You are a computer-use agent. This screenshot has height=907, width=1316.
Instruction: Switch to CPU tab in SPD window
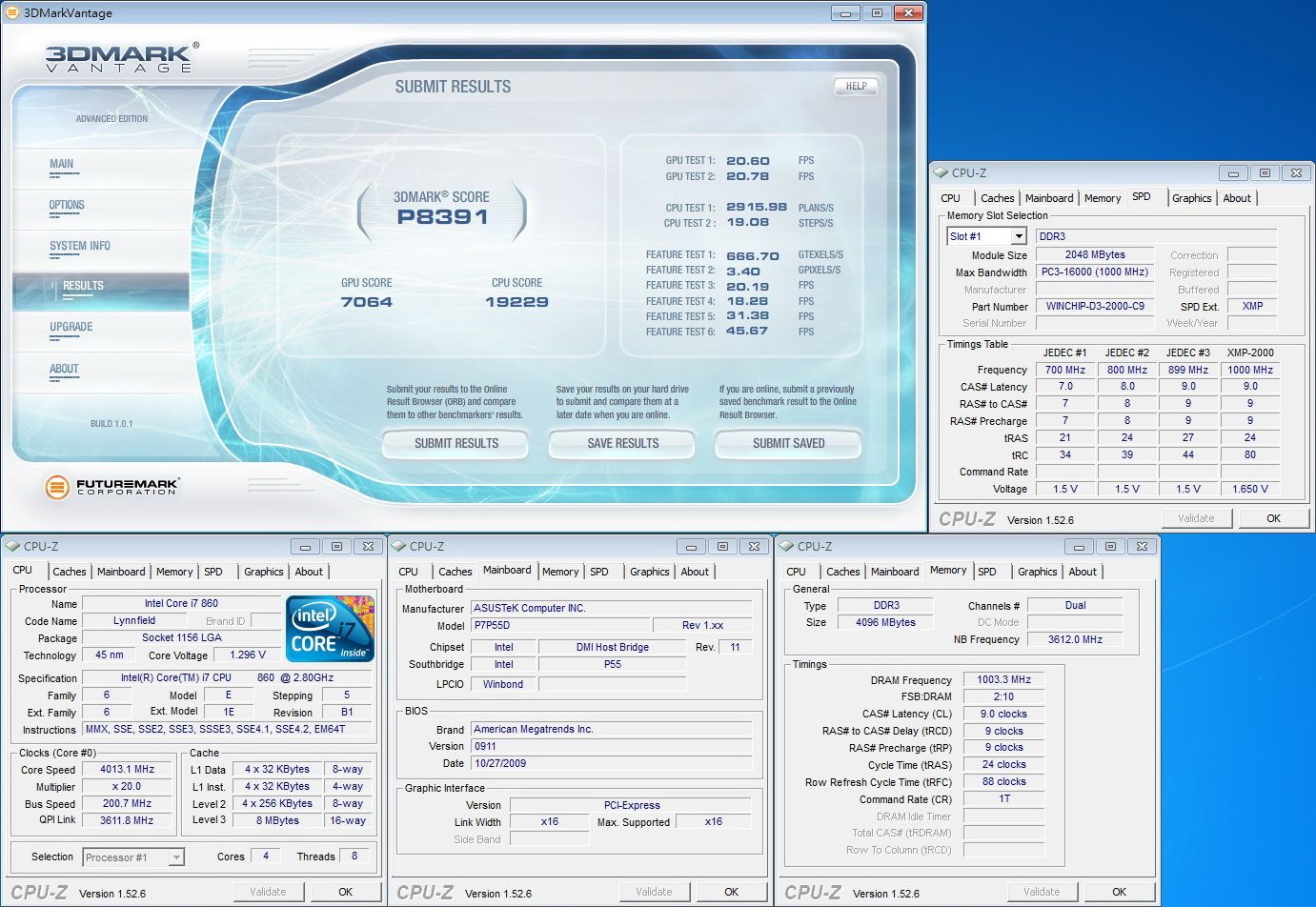click(x=951, y=198)
